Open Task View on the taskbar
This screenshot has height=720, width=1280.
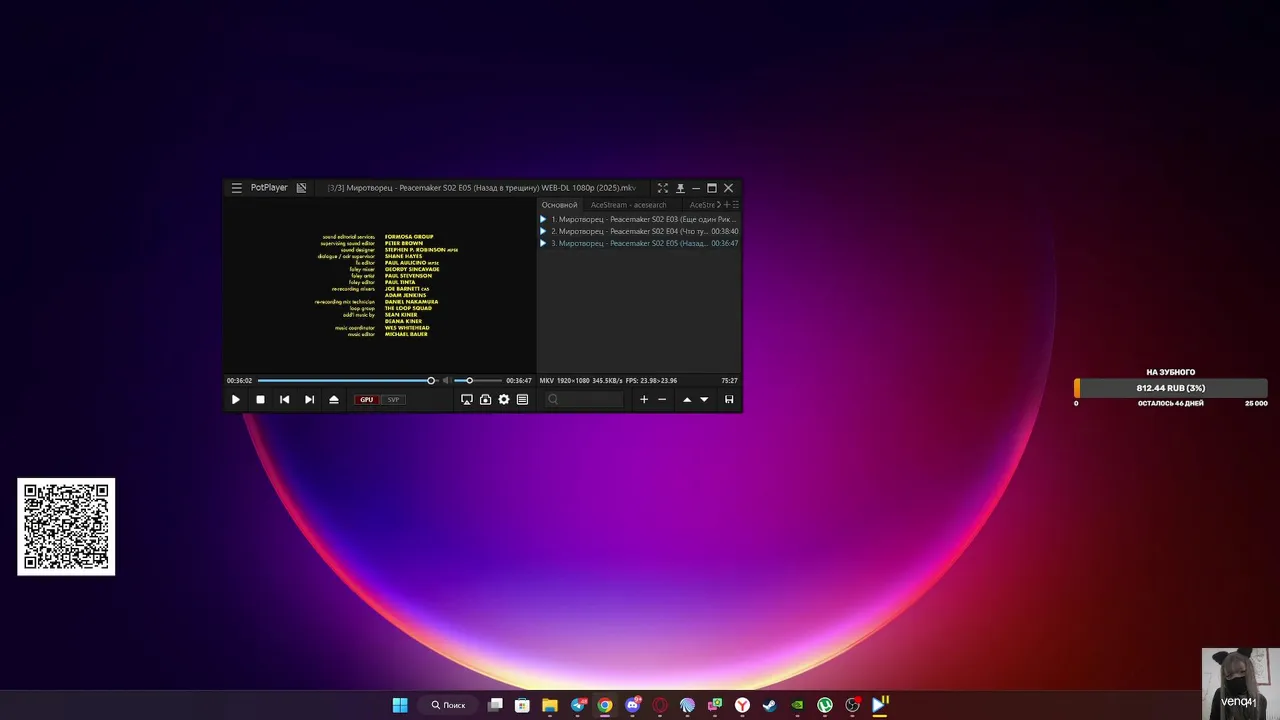click(x=495, y=705)
